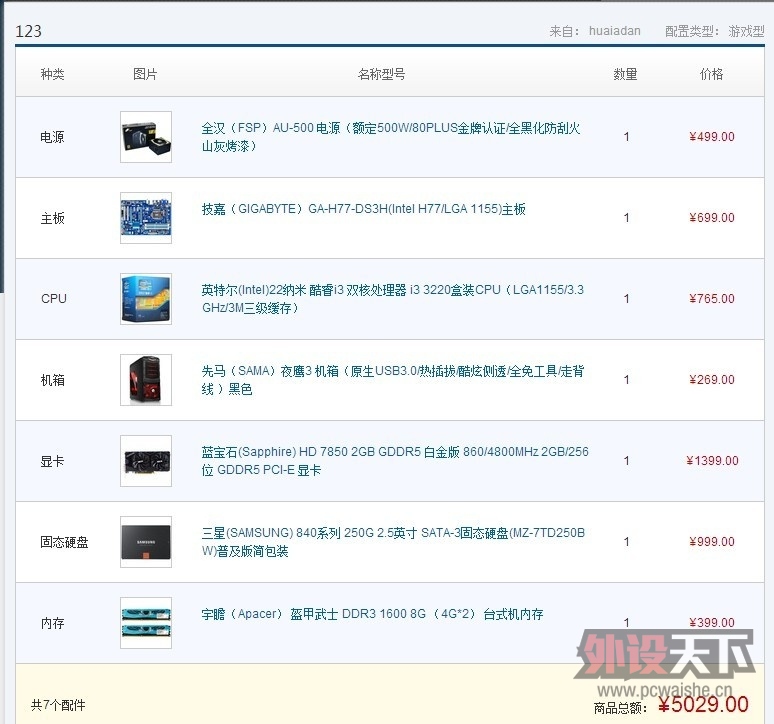Open the 全汉（FSP）AU-500电源 product link

click(x=390, y=137)
